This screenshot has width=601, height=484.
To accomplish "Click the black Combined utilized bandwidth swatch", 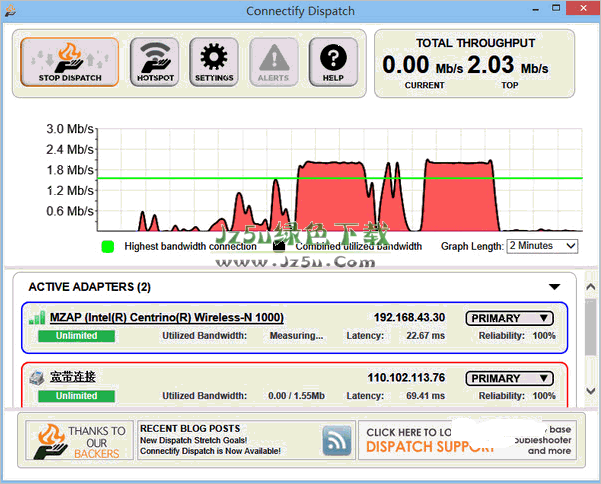I will (279, 246).
